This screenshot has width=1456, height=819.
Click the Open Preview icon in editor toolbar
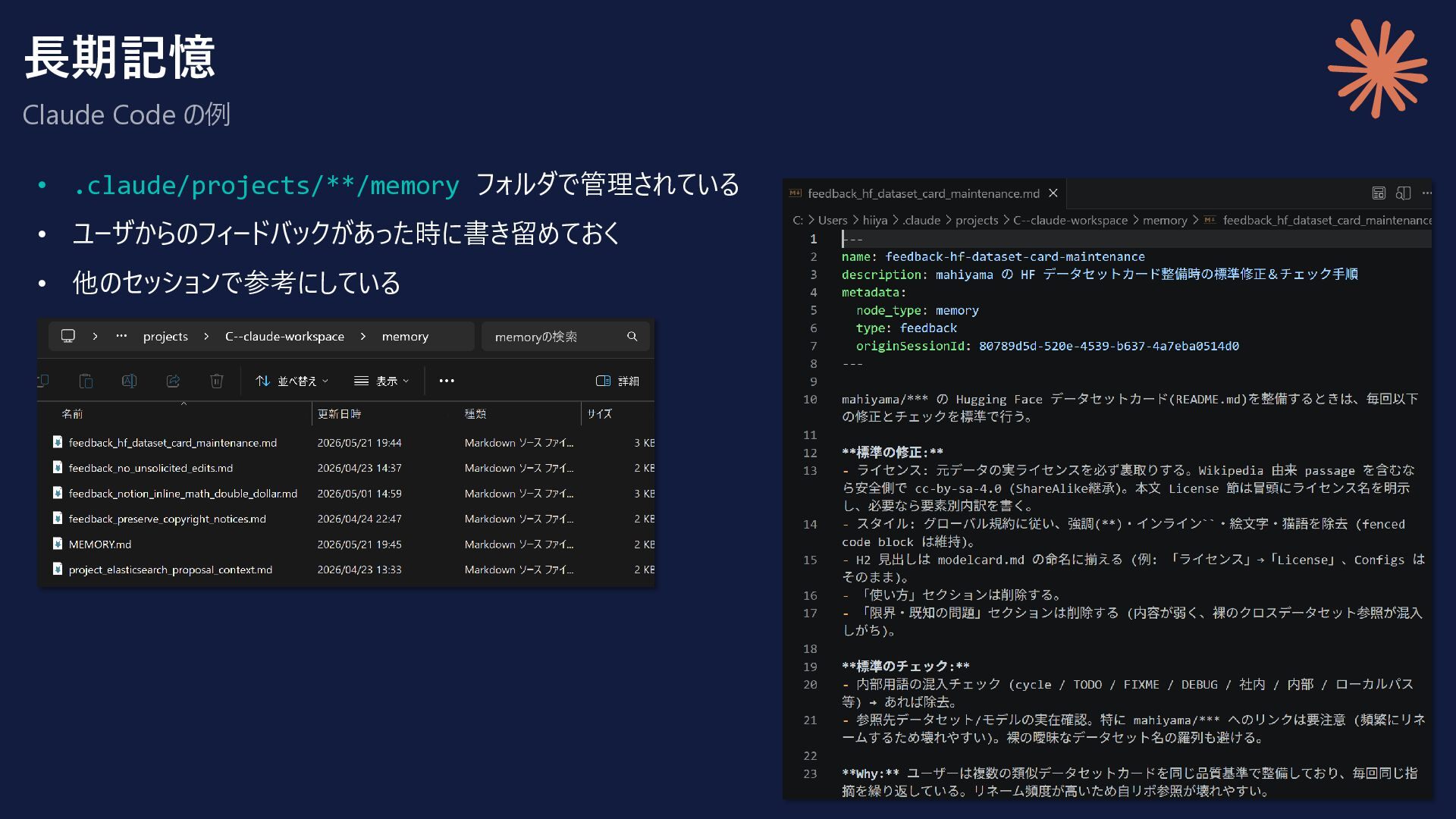[1379, 193]
